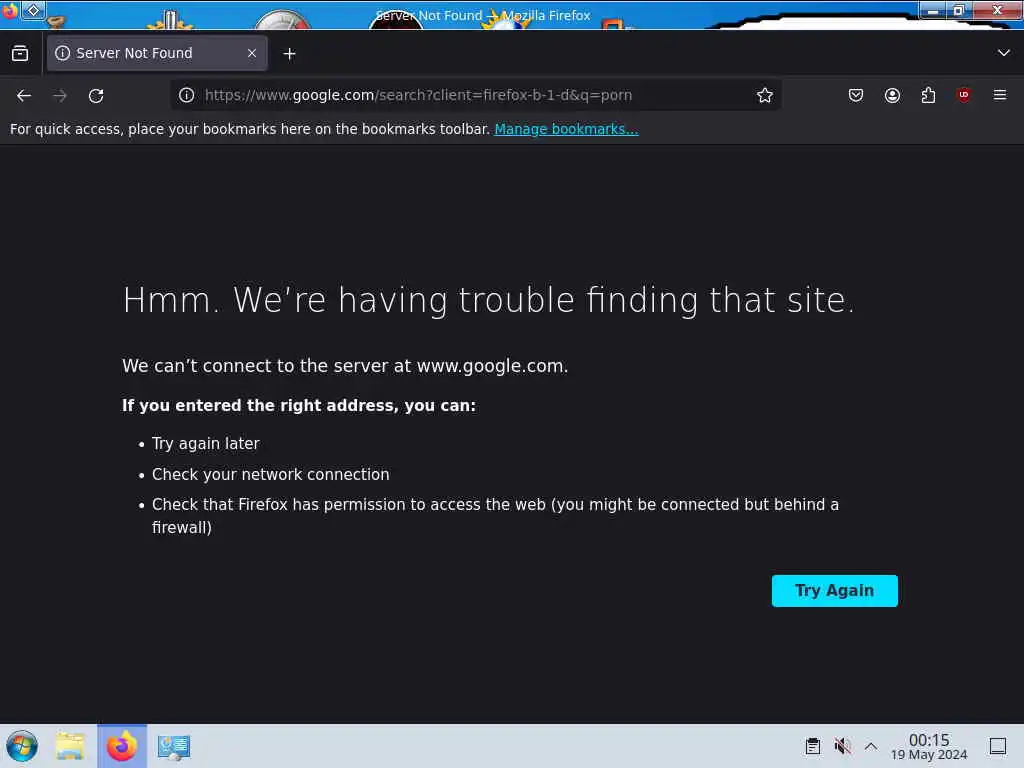
Task: Click Firefox icon in the taskbar
Action: click(122, 746)
